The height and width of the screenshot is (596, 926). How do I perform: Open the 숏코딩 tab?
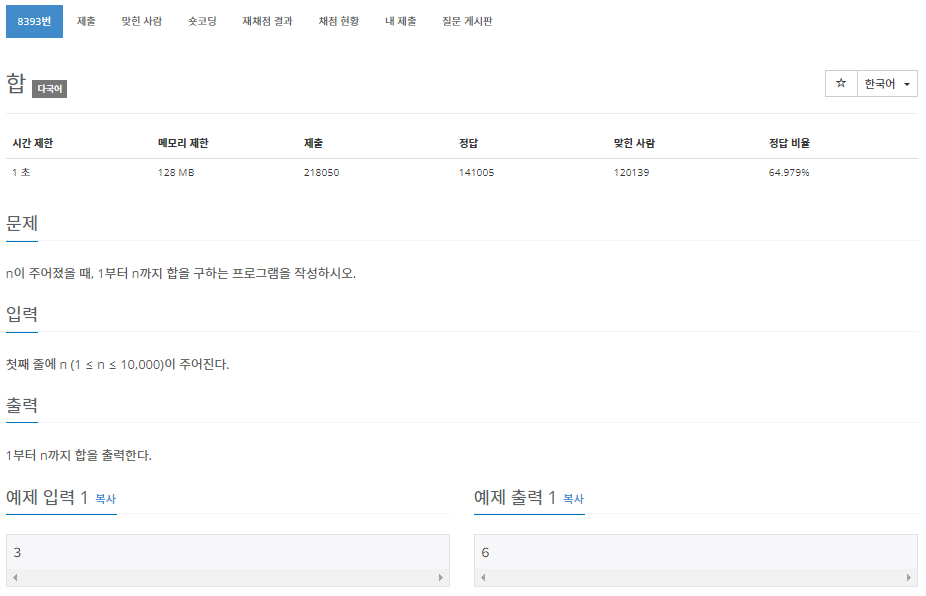click(202, 21)
